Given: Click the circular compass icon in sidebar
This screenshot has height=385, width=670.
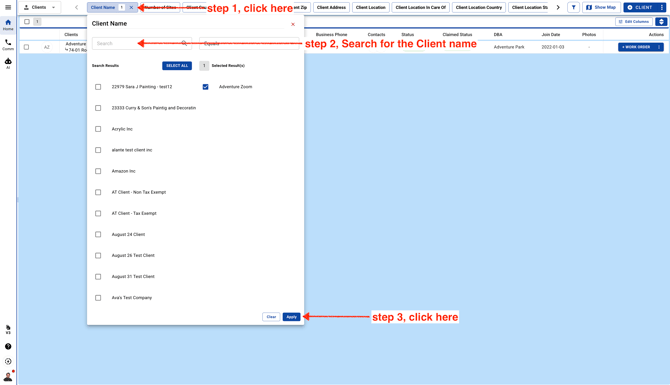Looking at the screenshot, I should (x=8, y=361).
